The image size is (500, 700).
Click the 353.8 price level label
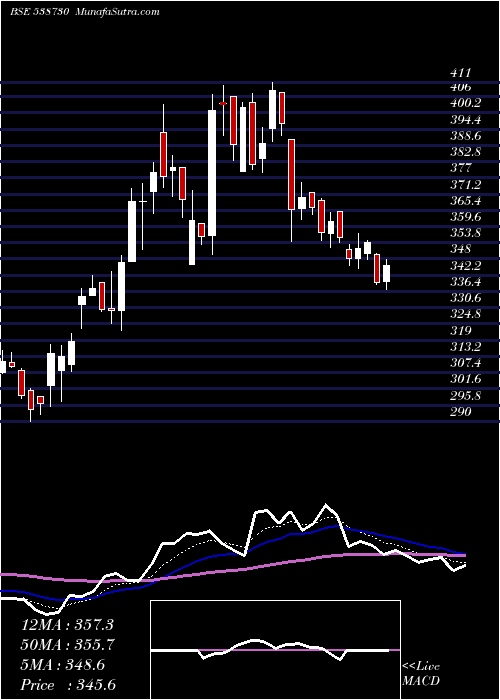[x=466, y=233]
